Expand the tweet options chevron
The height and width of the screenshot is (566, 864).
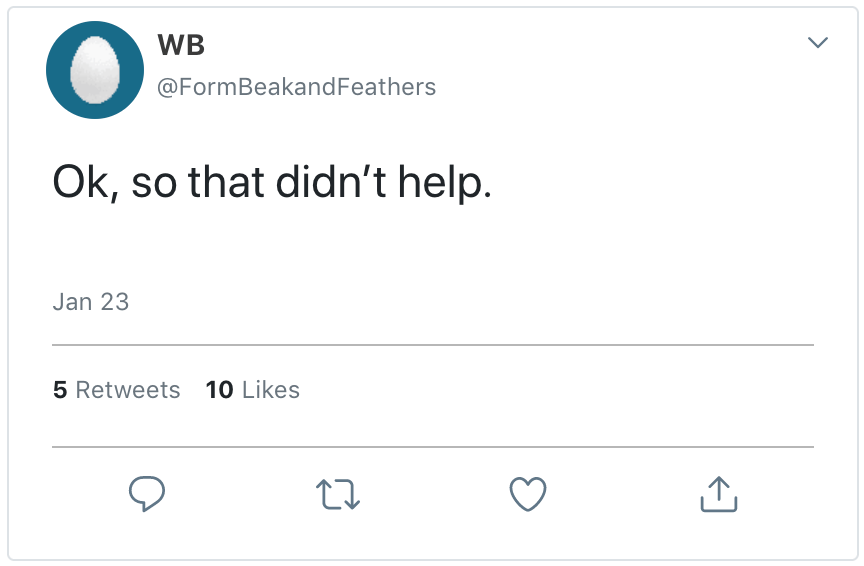817,43
